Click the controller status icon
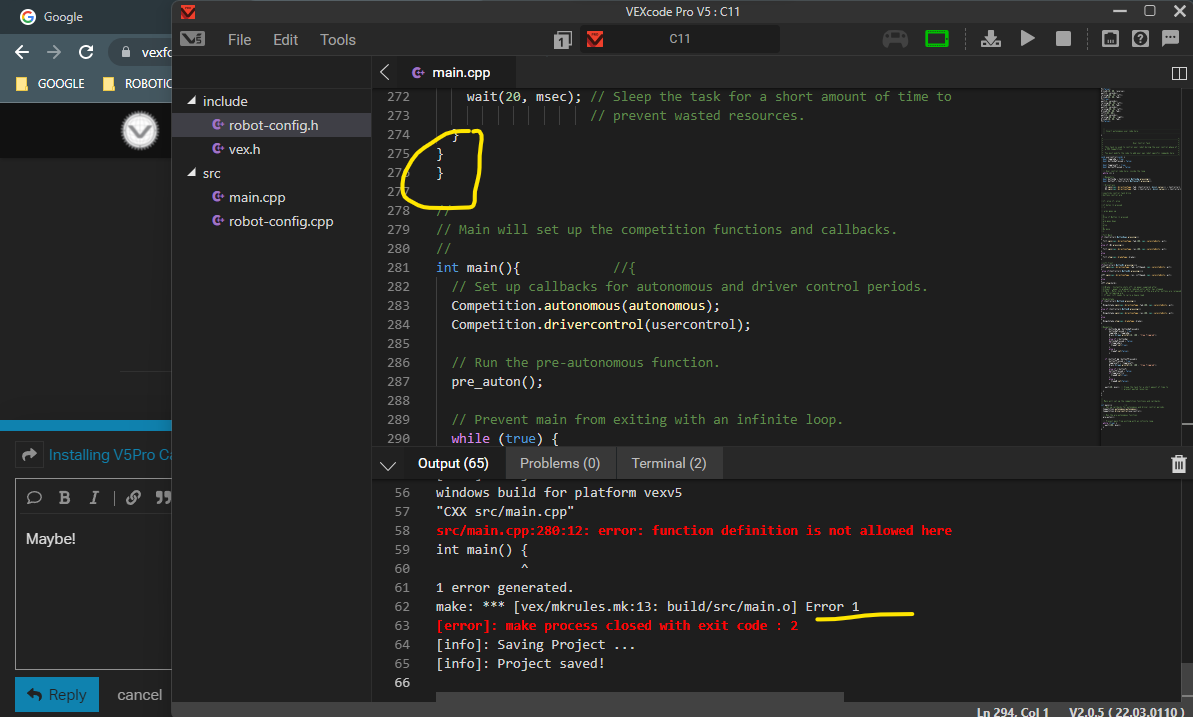The height and width of the screenshot is (717, 1193). 895,39
